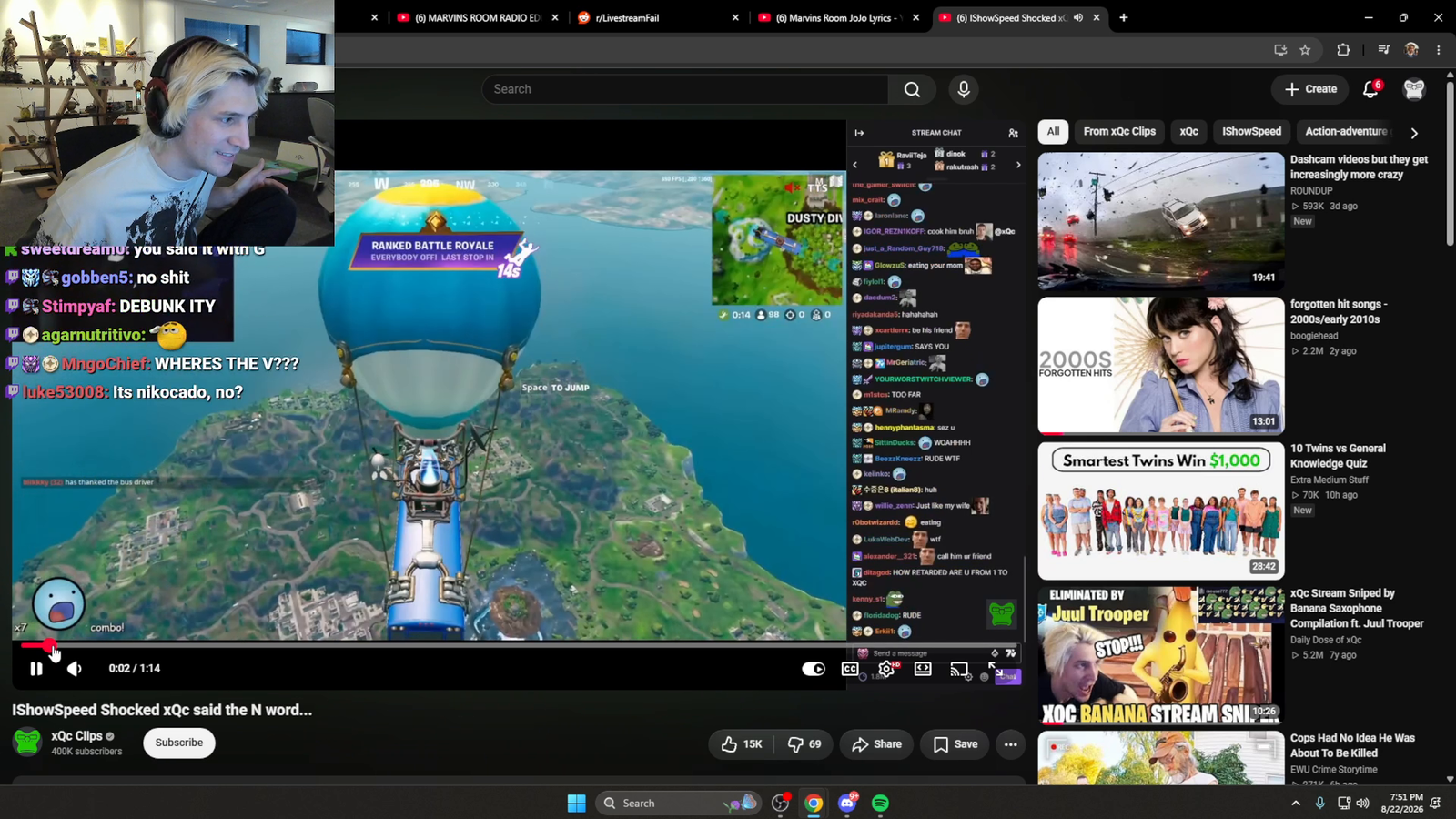The image size is (1456, 819).
Task: Turn on closed captions (CC)
Action: tap(850, 669)
